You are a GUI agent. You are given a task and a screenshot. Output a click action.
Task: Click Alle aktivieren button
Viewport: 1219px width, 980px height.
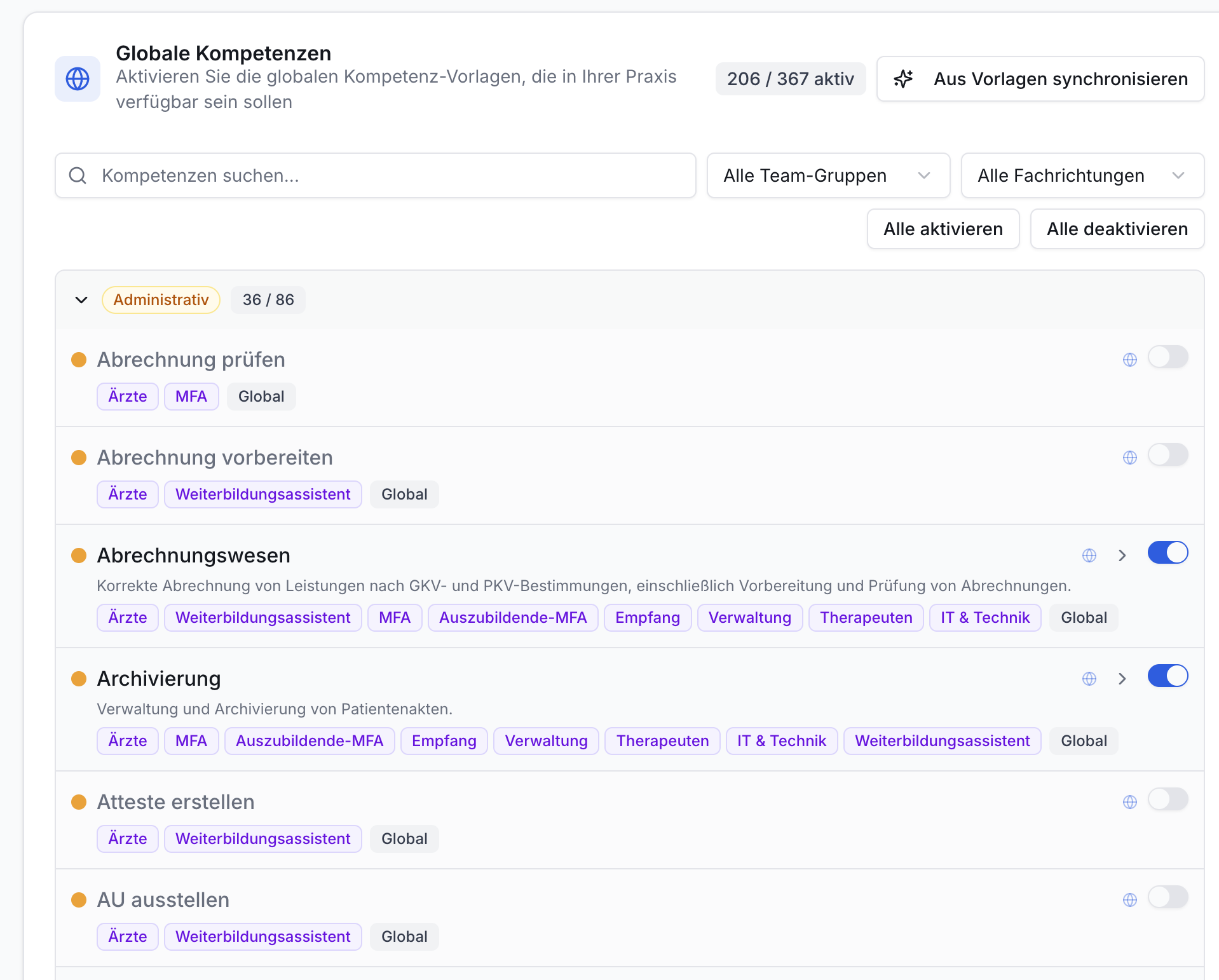(943, 229)
